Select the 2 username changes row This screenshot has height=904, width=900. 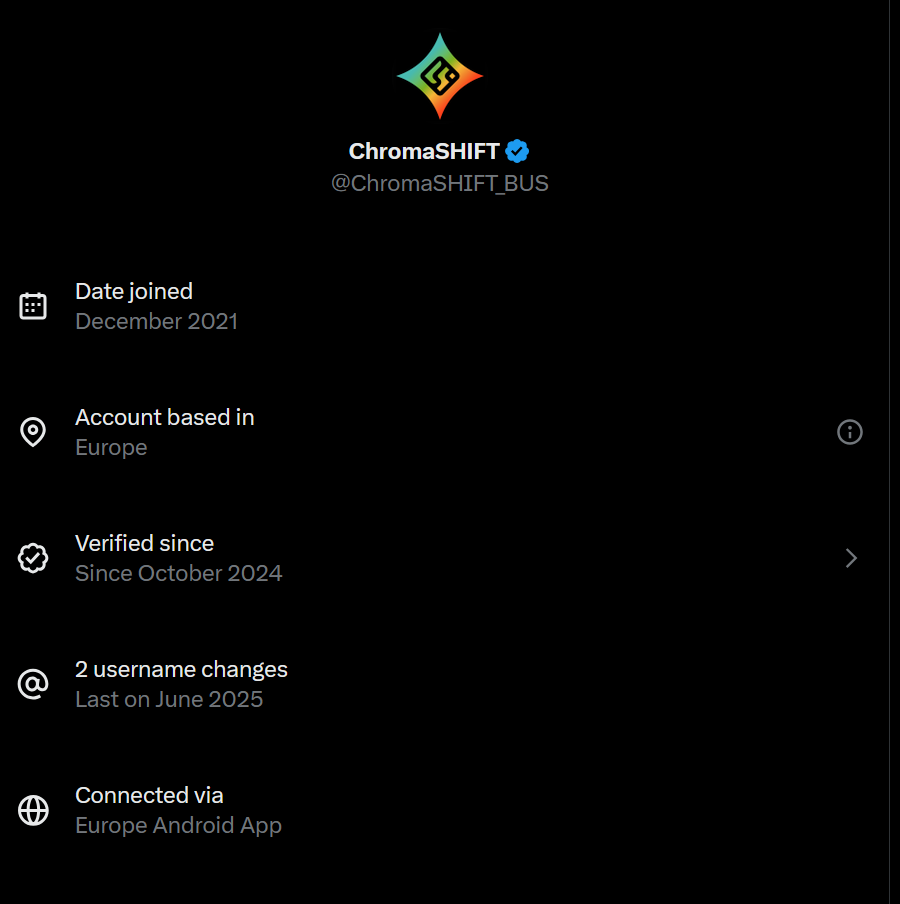click(x=181, y=669)
